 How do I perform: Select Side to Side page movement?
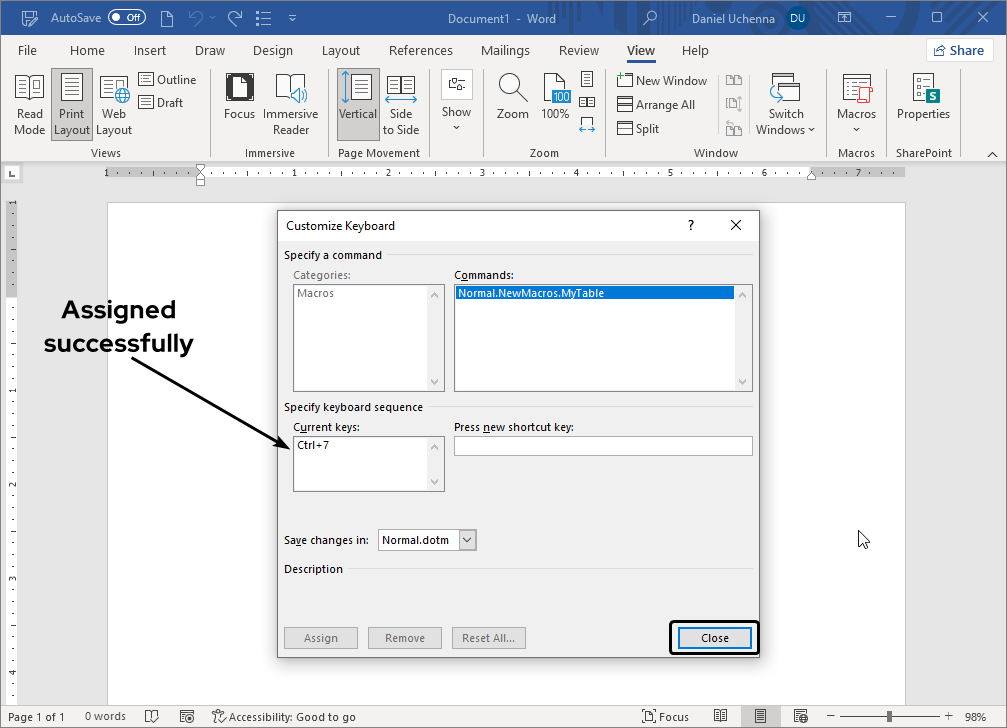400,90
